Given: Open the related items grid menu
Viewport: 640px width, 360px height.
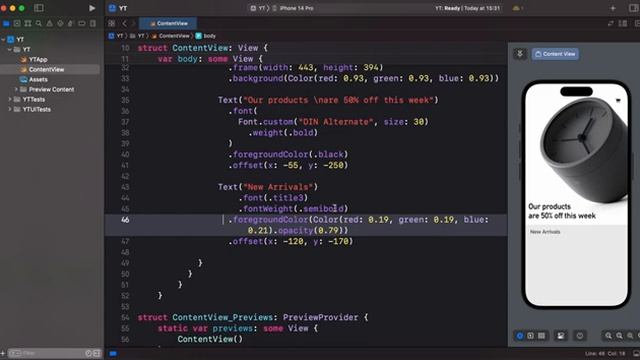Looking at the screenshot, I should (112, 24).
